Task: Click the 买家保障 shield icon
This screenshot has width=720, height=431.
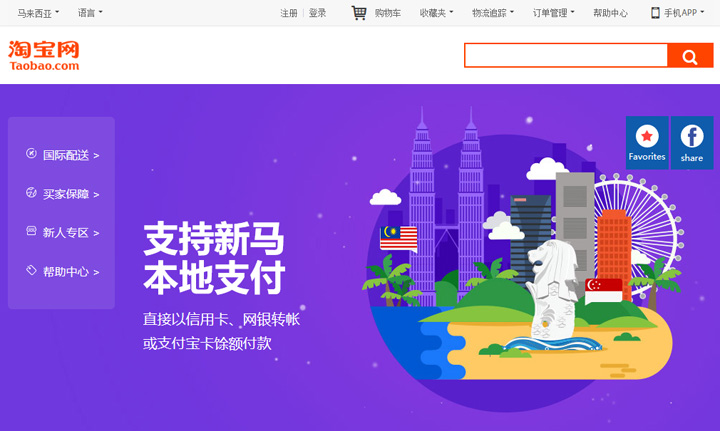Action: tap(31, 192)
